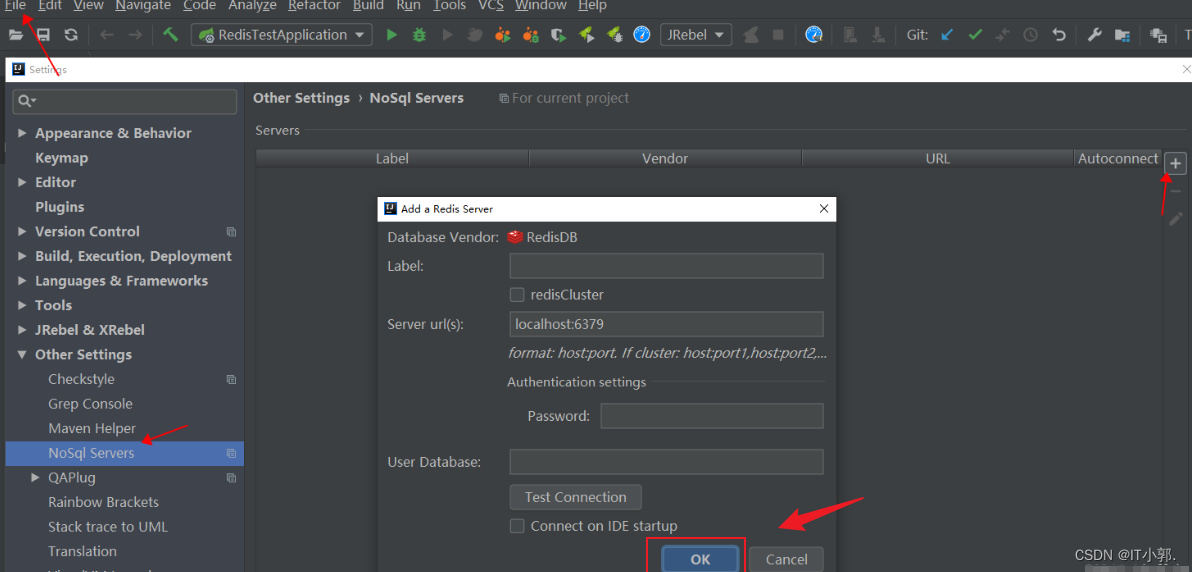
Task: Click the Server url(s) input field
Action: (x=666, y=324)
